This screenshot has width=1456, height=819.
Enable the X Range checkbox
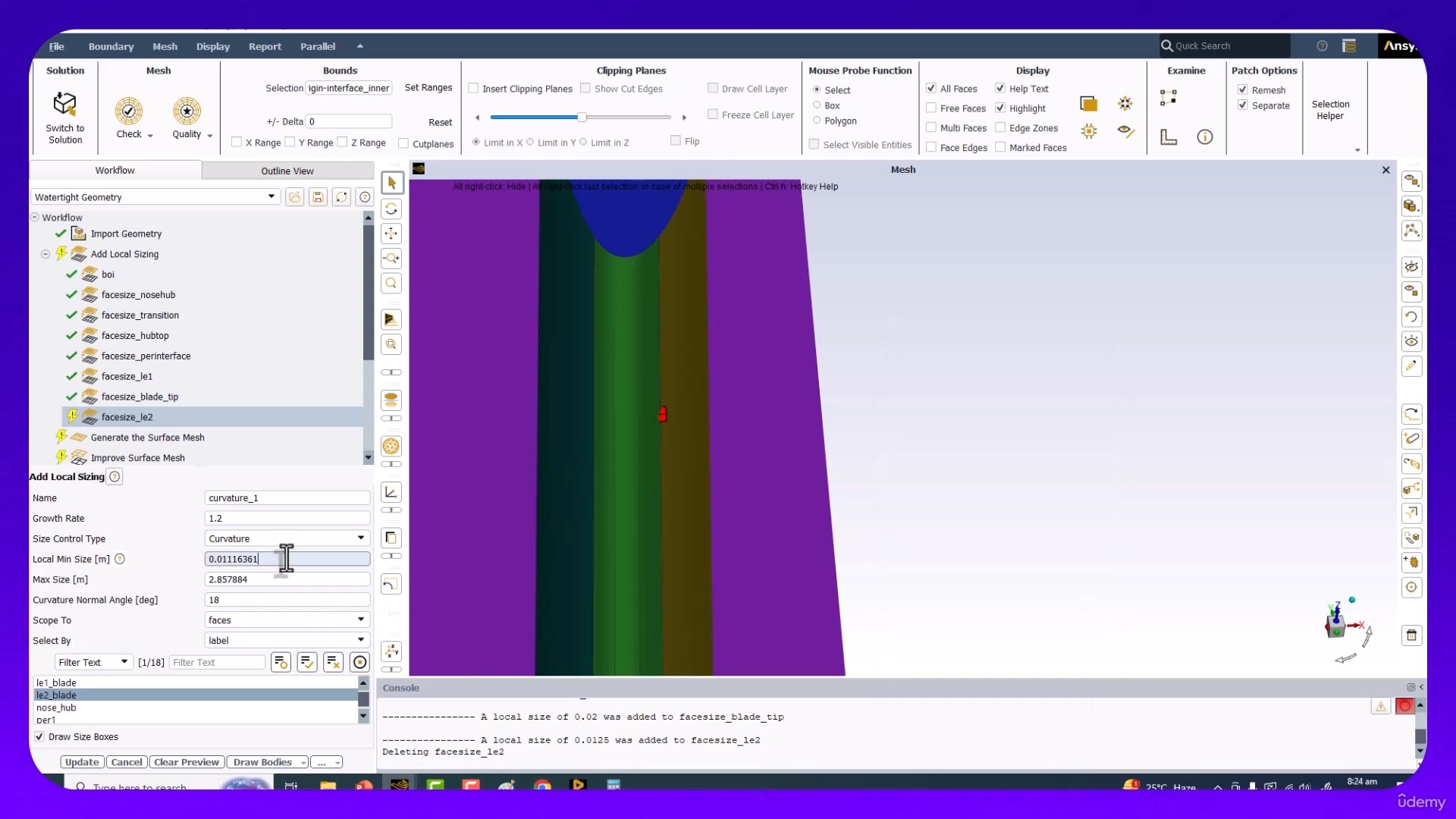tap(237, 143)
